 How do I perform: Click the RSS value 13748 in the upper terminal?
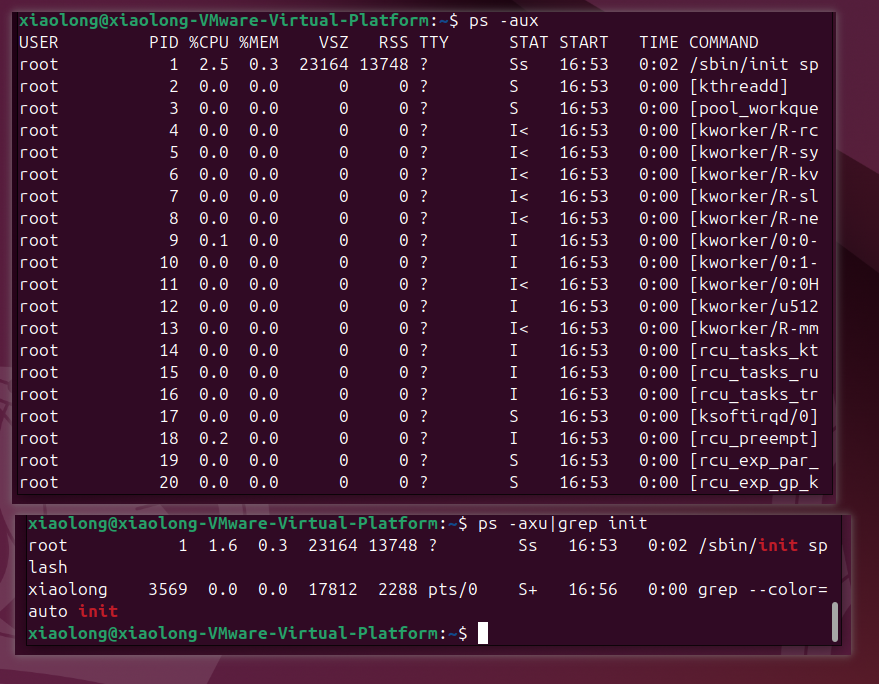[x=384, y=64]
